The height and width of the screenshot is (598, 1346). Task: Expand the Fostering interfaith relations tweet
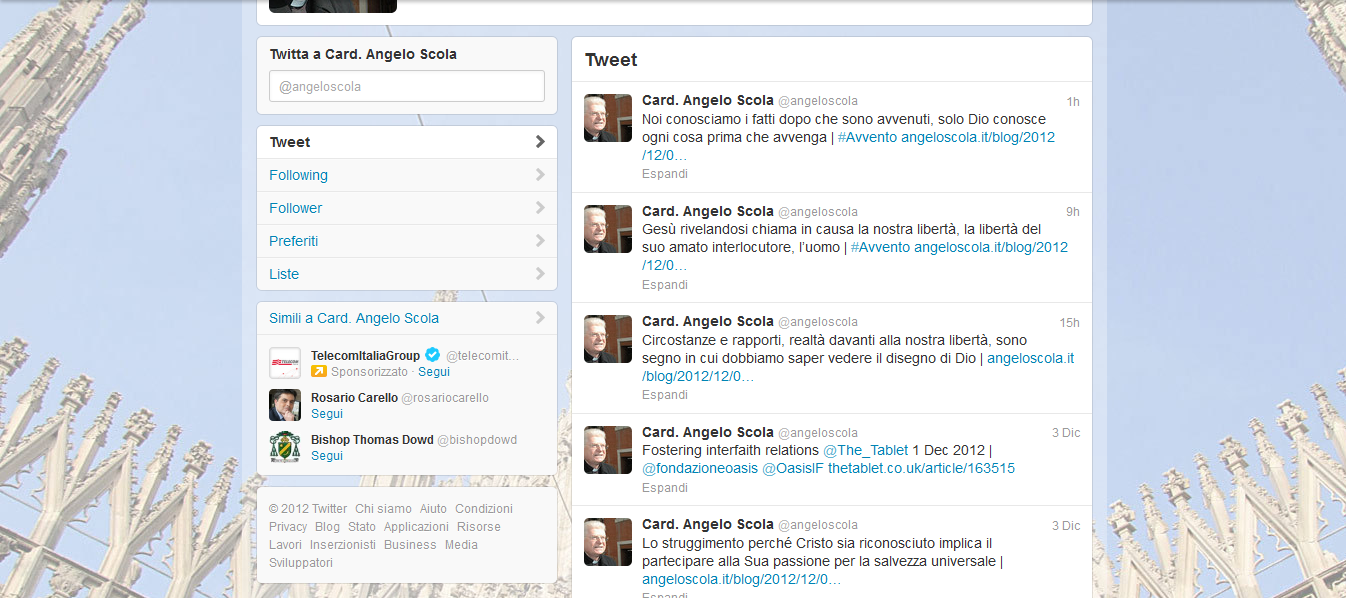click(665, 488)
